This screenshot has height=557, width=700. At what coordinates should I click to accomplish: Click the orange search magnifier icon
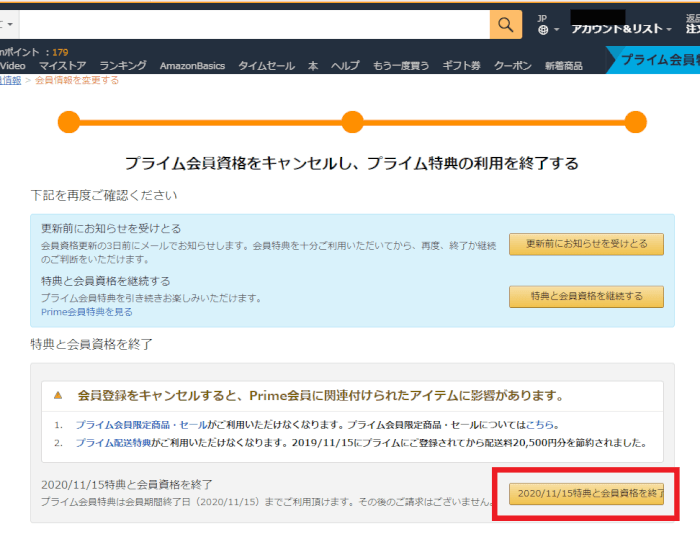coord(506,24)
